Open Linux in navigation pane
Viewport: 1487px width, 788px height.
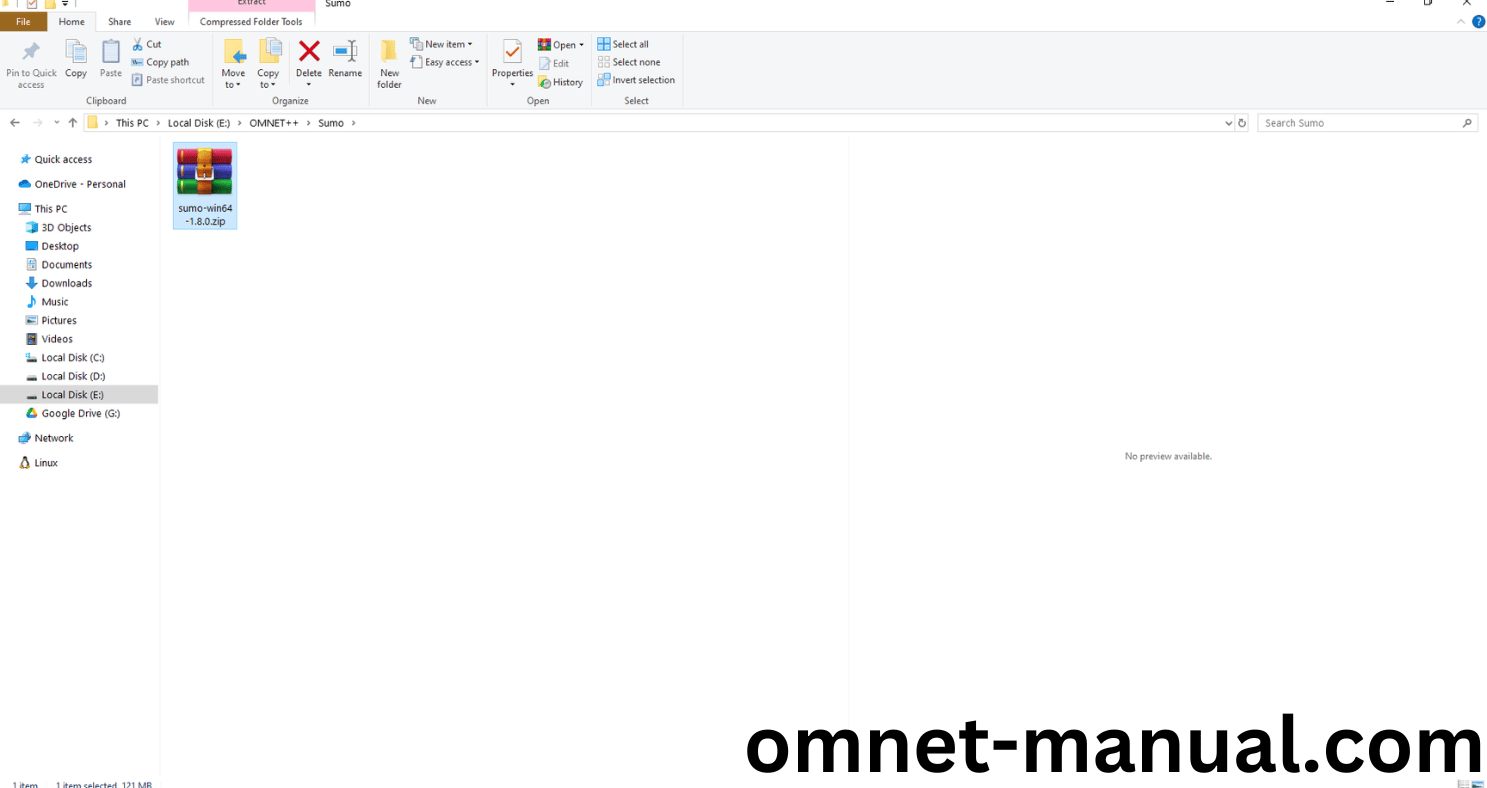pyautogui.click(x=46, y=463)
